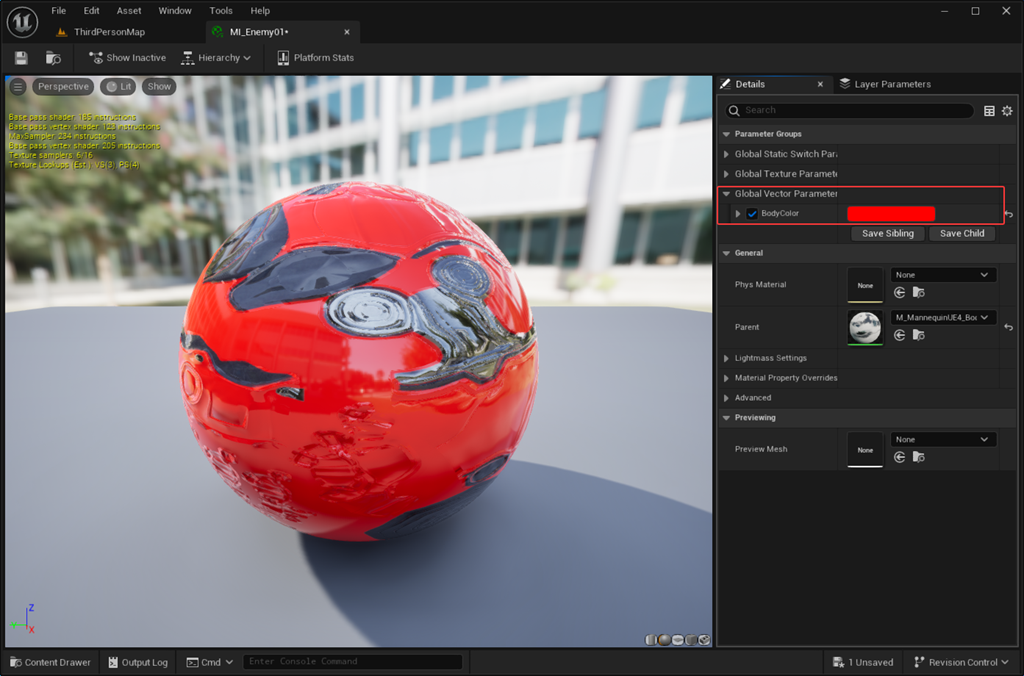Image resolution: width=1024 pixels, height=676 pixels.
Task: Open the Help menu
Action: 260,10
